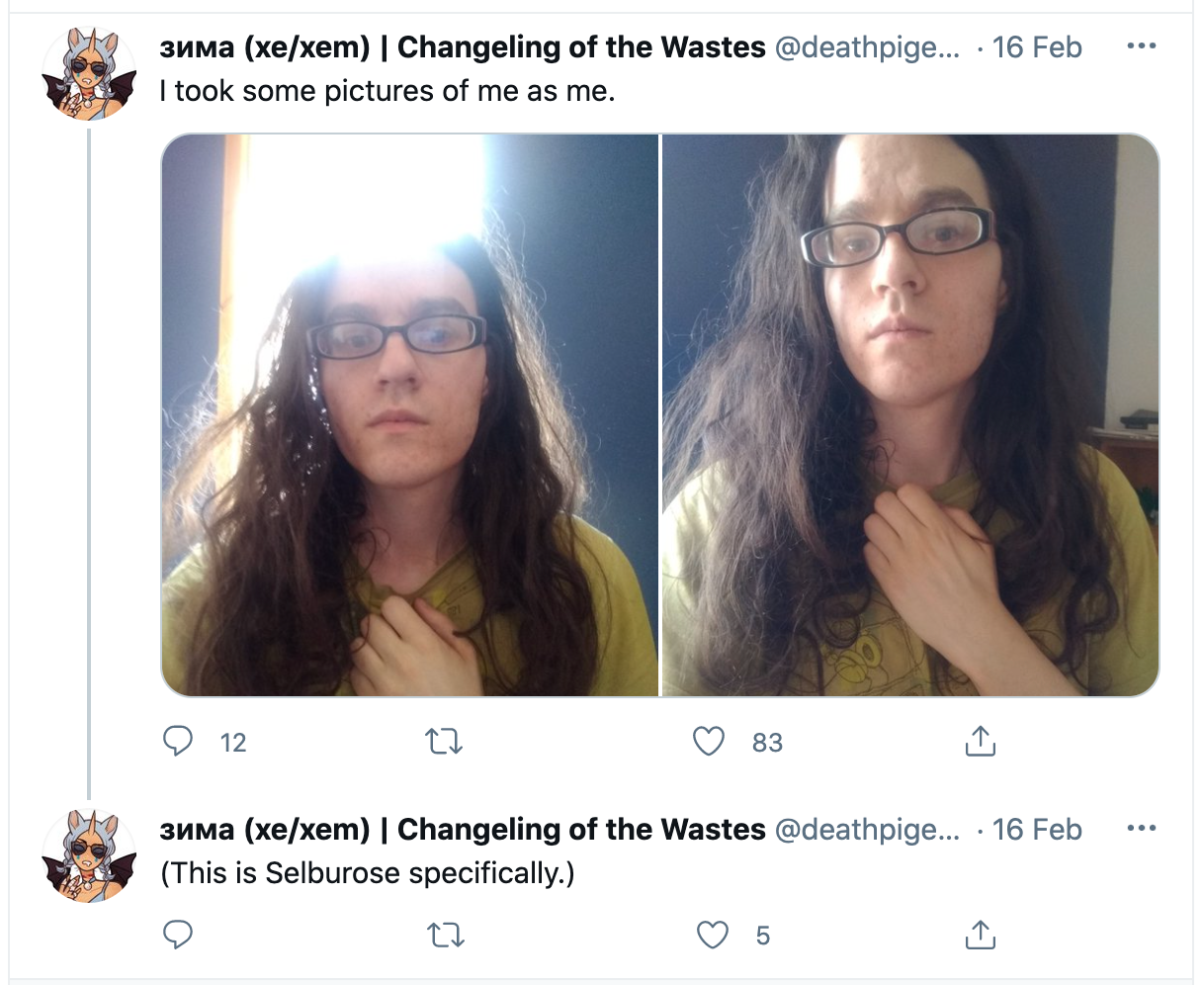This screenshot has width=1204, height=985.
Task: Retweet the 'I took some pictures' tweet
Action: click(x=443, y=741)
